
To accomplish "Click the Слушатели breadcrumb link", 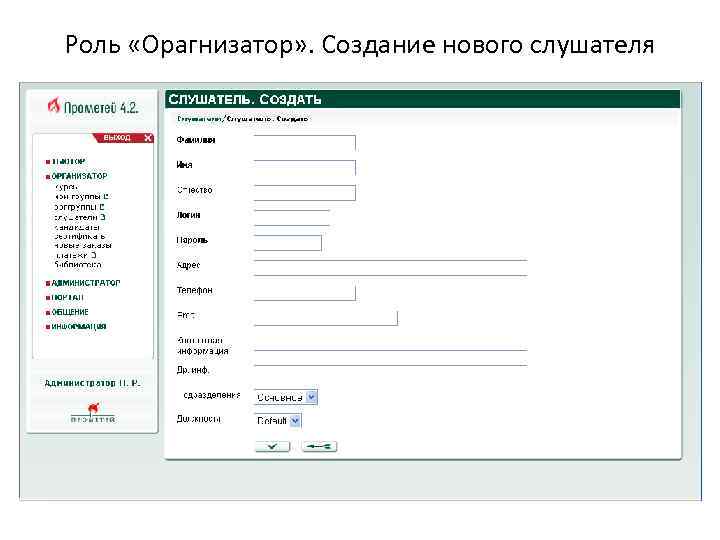I will coord(199,119).
